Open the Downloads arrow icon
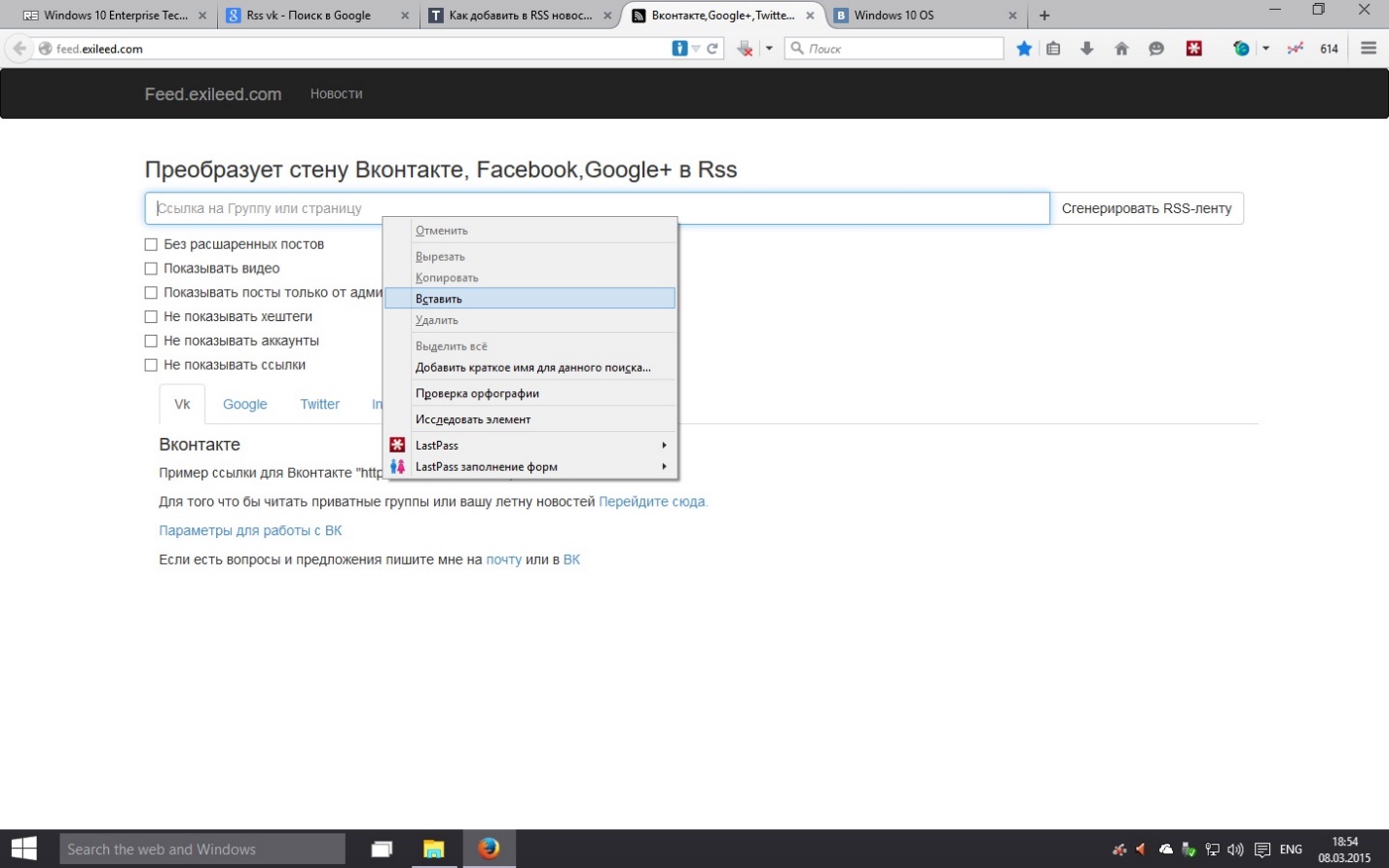Image resolution: width=1389 pixels, height=868 pixels. (x=1087, y=49)
